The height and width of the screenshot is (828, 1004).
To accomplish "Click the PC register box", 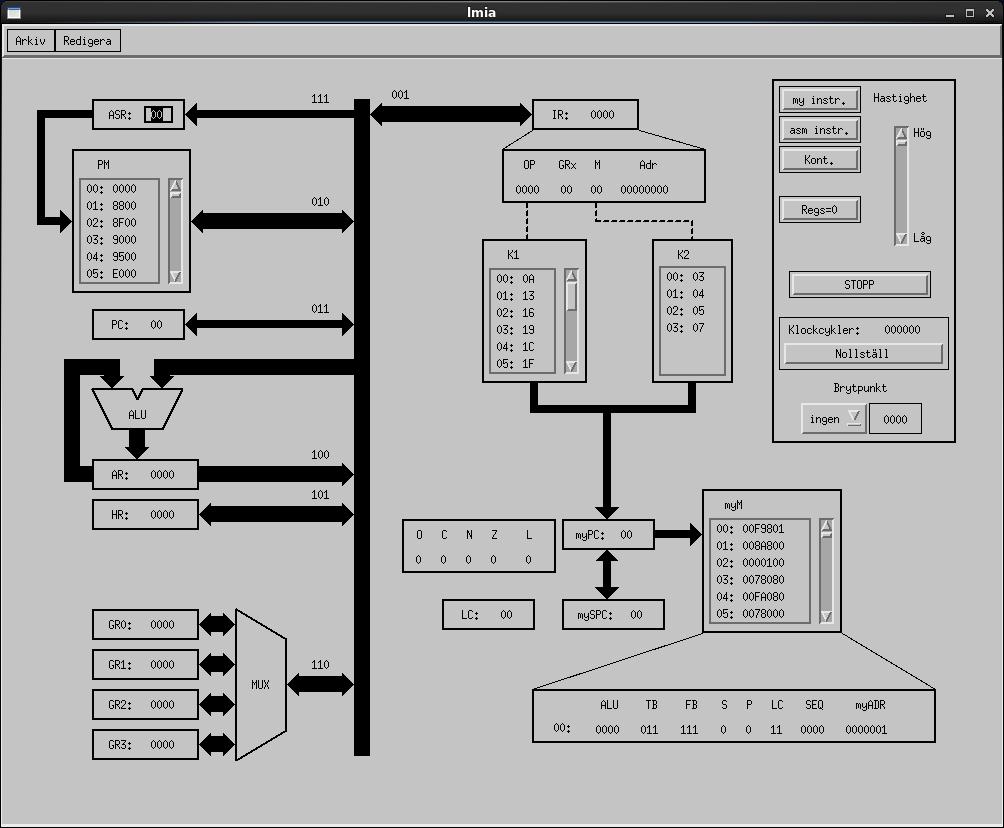I will 138,325.
